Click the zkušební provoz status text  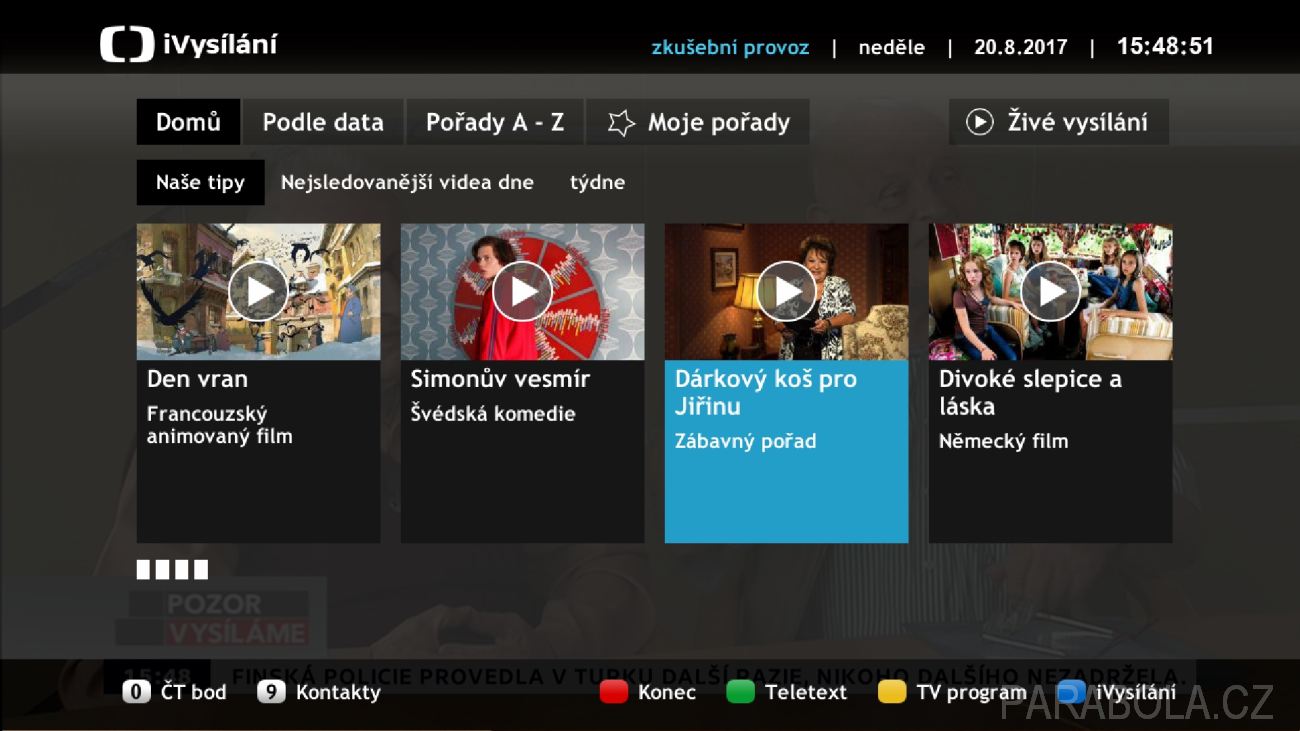(x=730, y=47)
